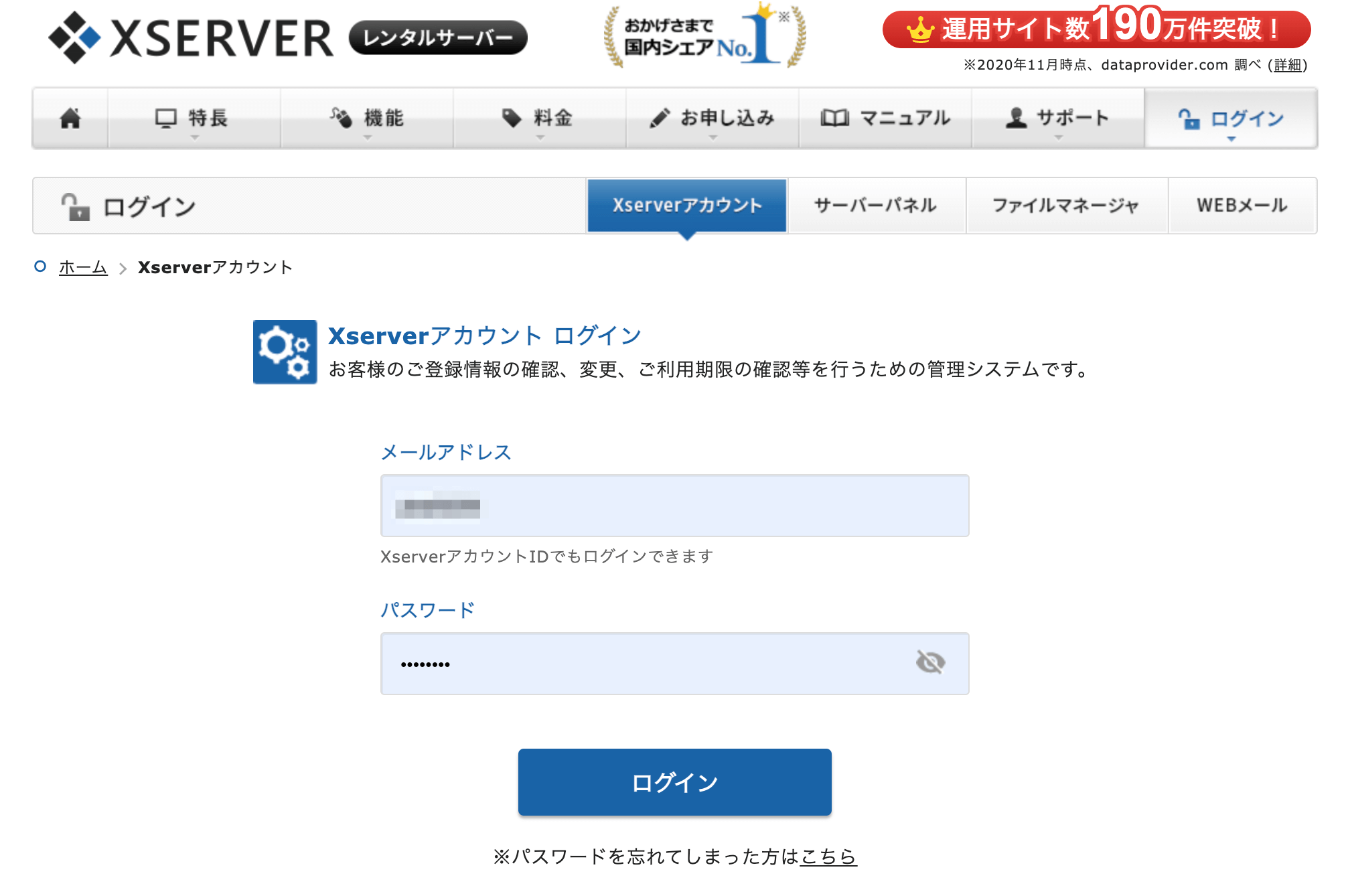Click the blue gears Xserver account icon
1346x896 pixels.
pyautogui.click(x=285, y=352)
